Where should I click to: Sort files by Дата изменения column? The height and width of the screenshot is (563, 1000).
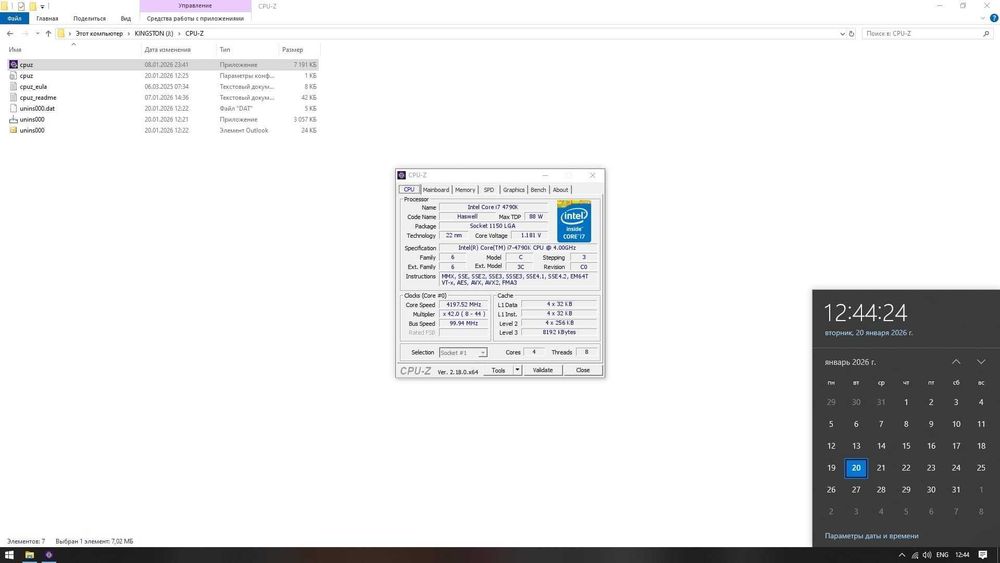[168, 49]
